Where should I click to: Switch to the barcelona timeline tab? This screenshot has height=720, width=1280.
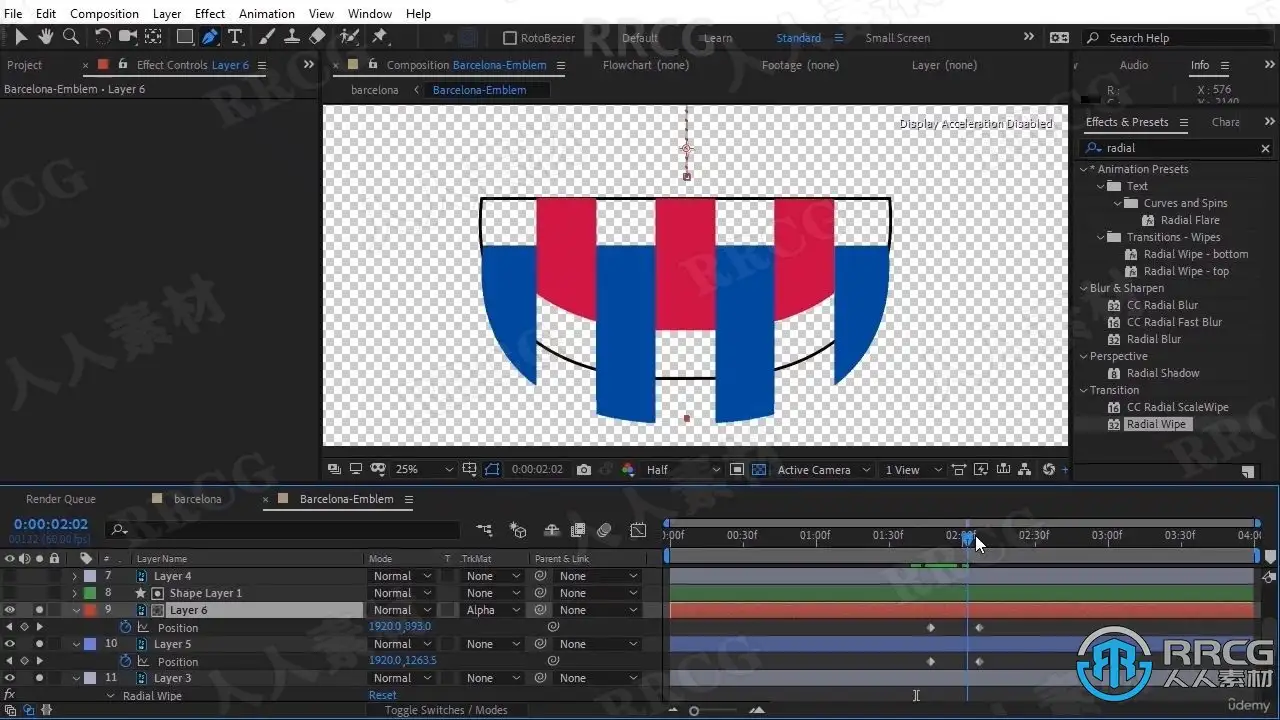coord(197,499)
